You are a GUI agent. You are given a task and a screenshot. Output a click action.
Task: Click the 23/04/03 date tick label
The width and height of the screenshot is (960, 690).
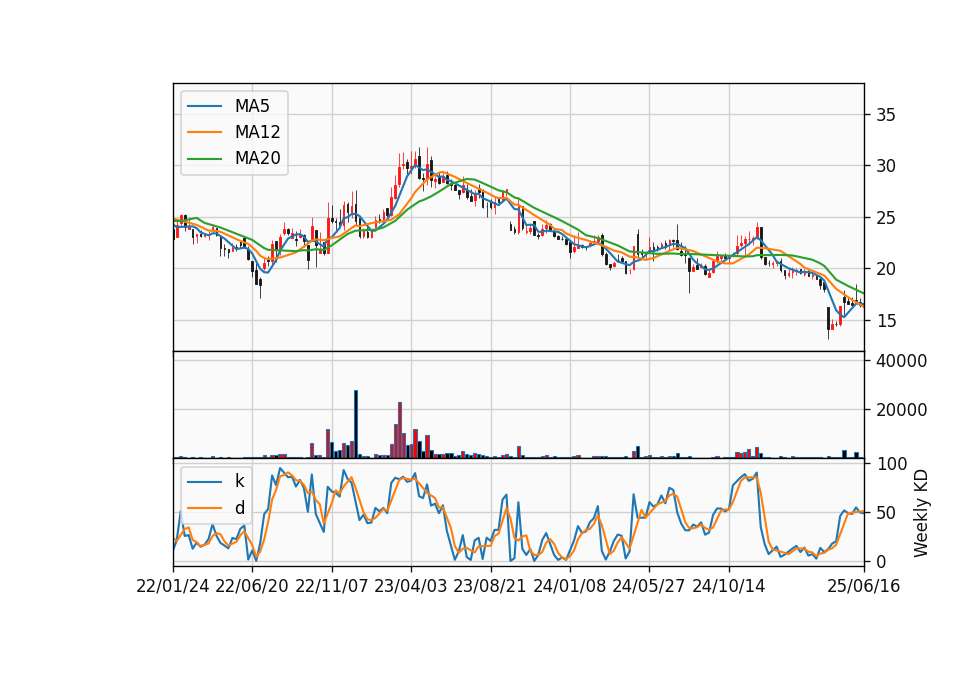click(x=411, y=587)
